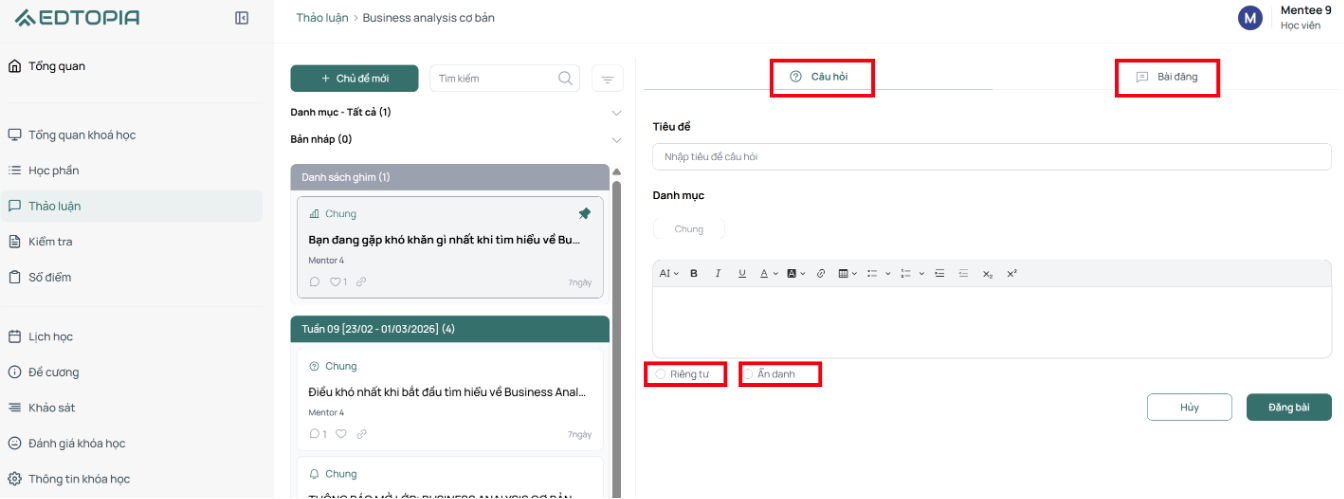Click the EDTOPIA logo
1344x499 pixels.
click(77, 17)
